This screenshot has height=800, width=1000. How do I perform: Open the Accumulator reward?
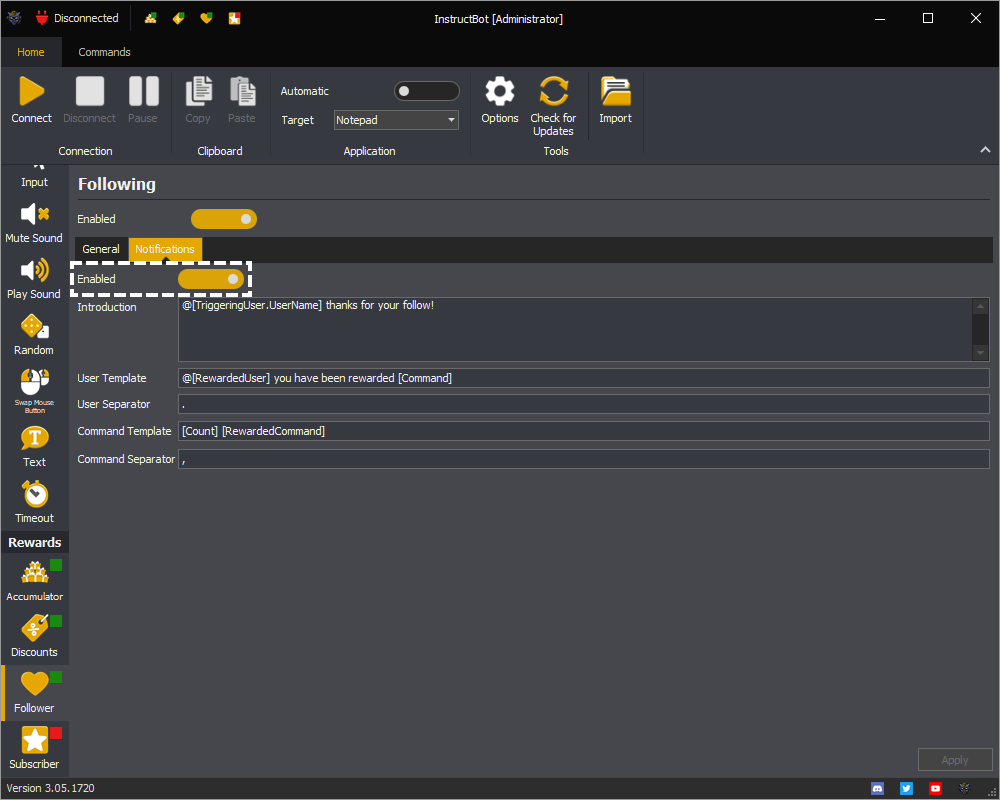click(x=34, y=581)
